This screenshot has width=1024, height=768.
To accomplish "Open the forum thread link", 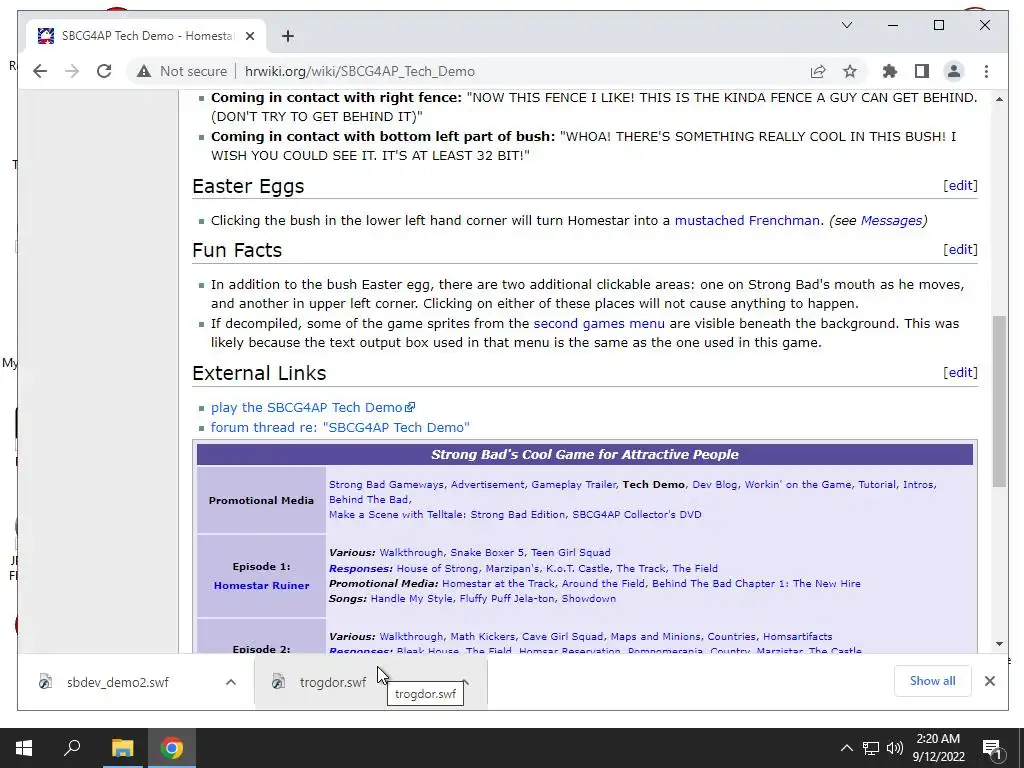I will click(340, 427).
